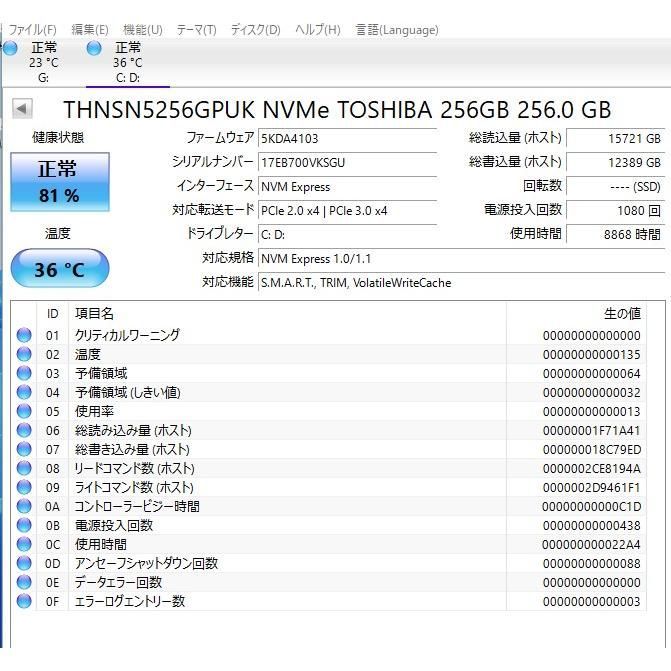Click raw value 00000000000064
671x671 pixels.
click(x=591, y=374)
